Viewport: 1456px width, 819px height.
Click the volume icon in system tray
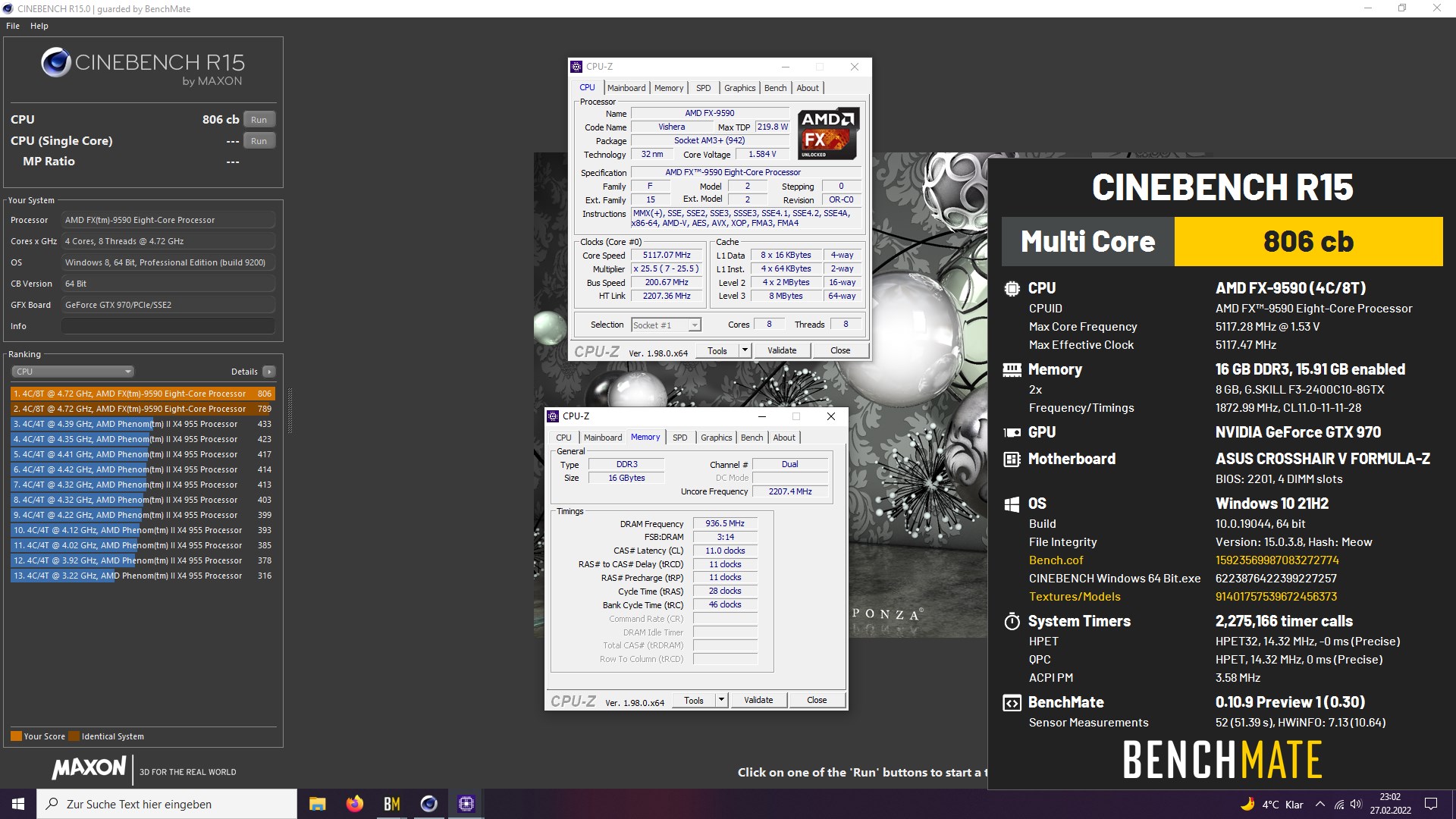(x=1356, y=805)
